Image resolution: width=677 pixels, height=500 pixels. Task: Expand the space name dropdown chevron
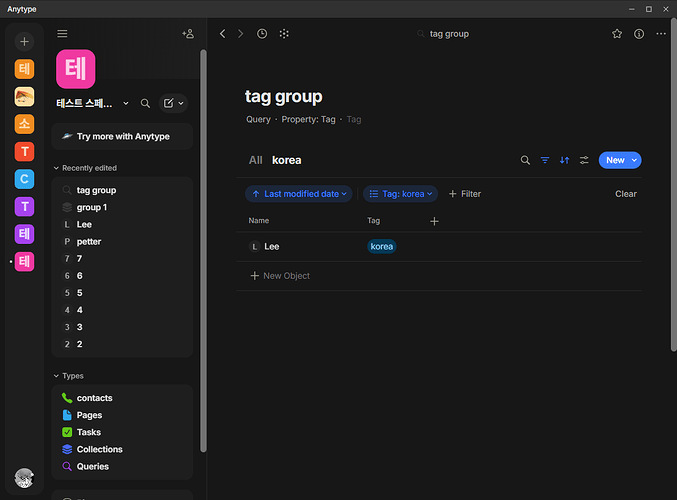tap(126, 103)
